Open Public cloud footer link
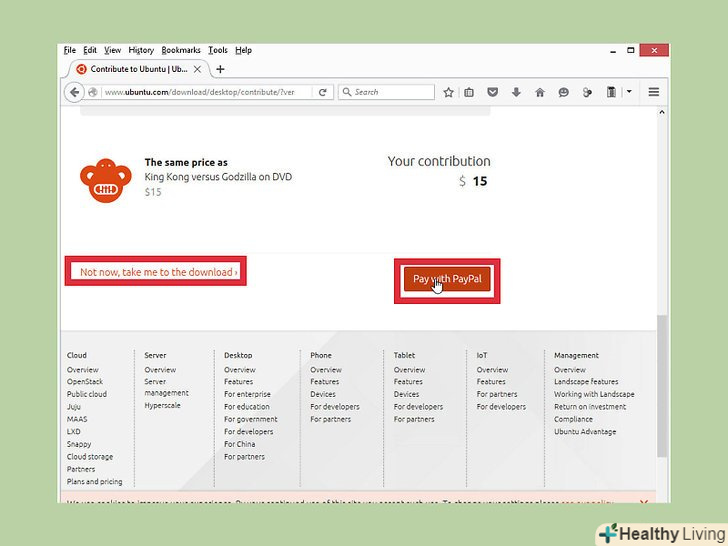This screenshot has width=728, height=546. click(87, 394)
